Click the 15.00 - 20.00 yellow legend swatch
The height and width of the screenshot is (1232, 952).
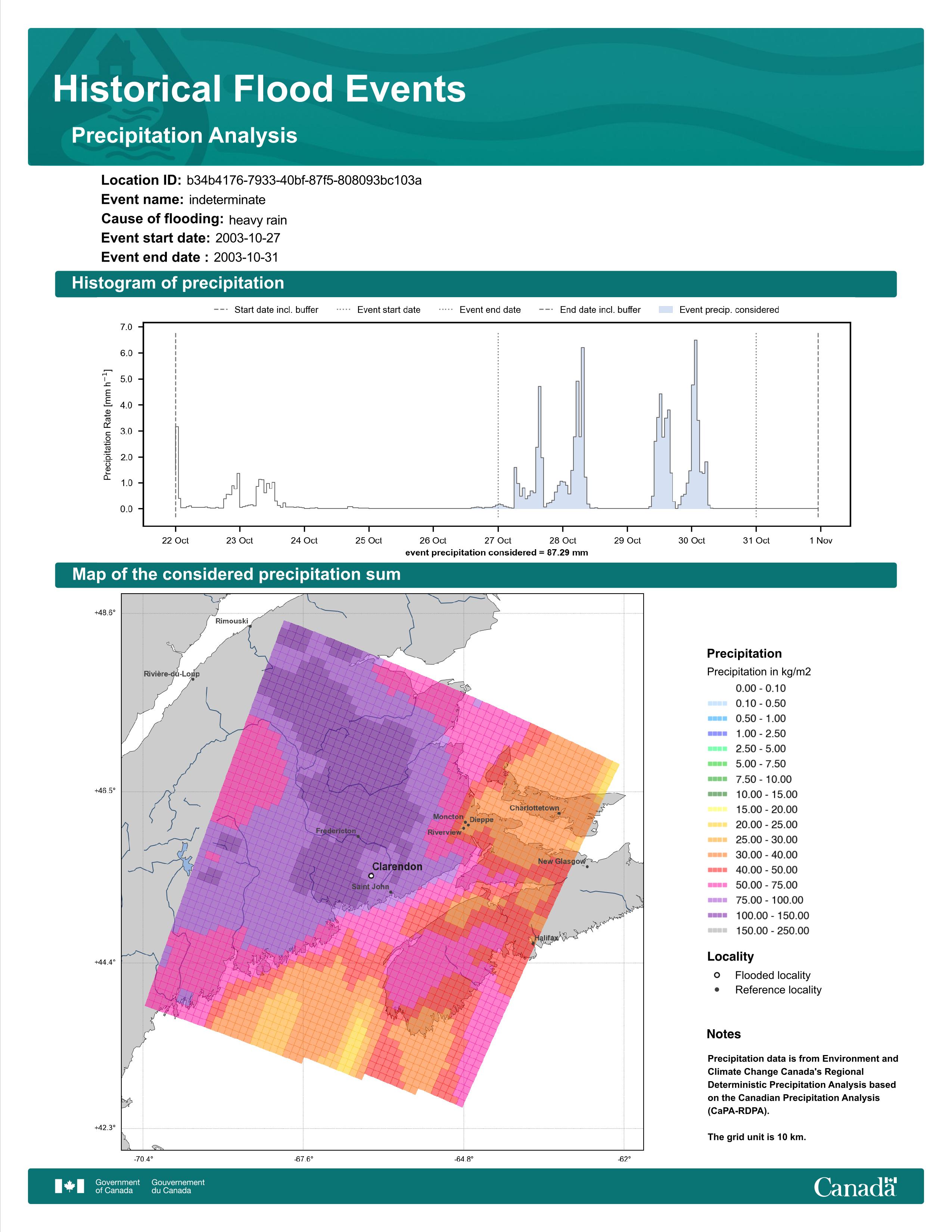point(717,809)
